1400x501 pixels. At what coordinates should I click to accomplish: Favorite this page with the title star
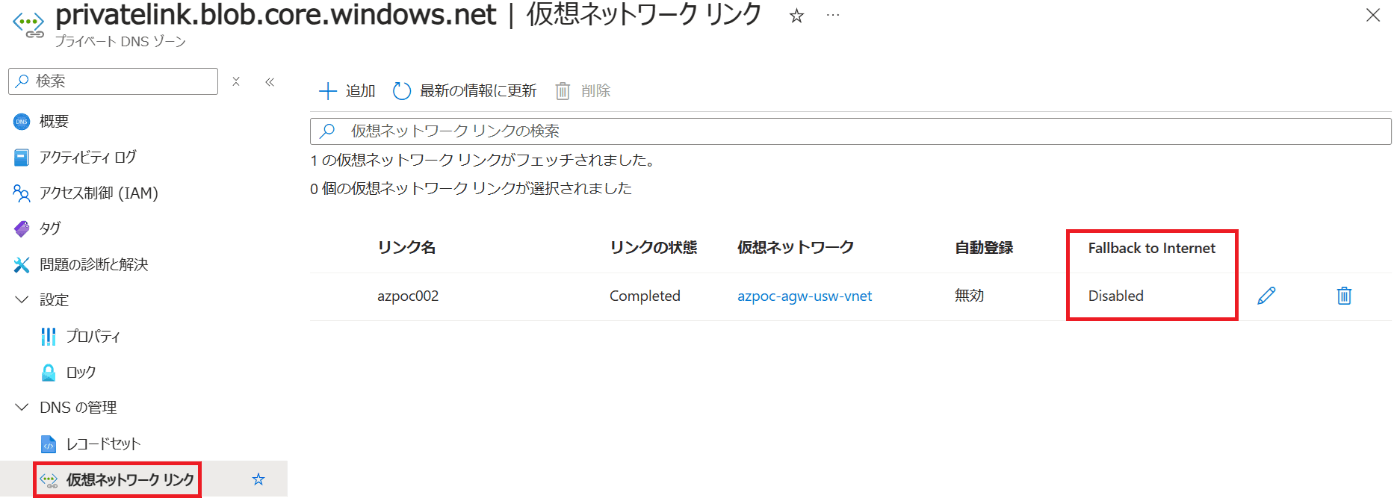pyautogui.click(x=797, y=16)
